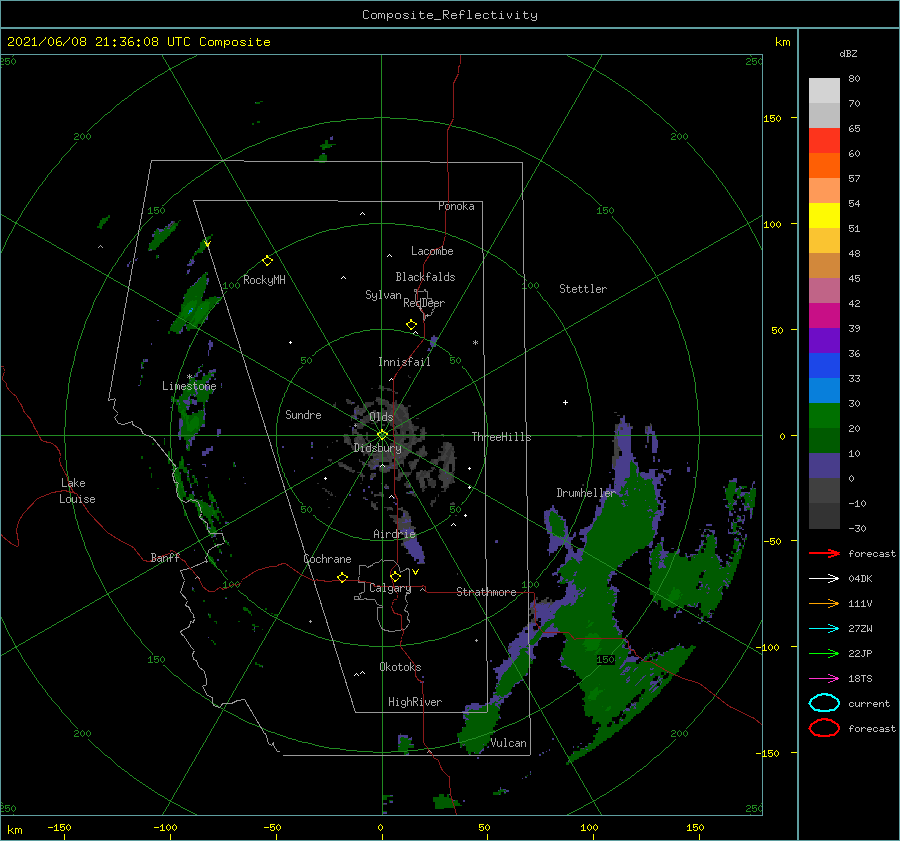Screen dimensions: 900x841
Task: Click the Lake Louise label
Action: 77,491
